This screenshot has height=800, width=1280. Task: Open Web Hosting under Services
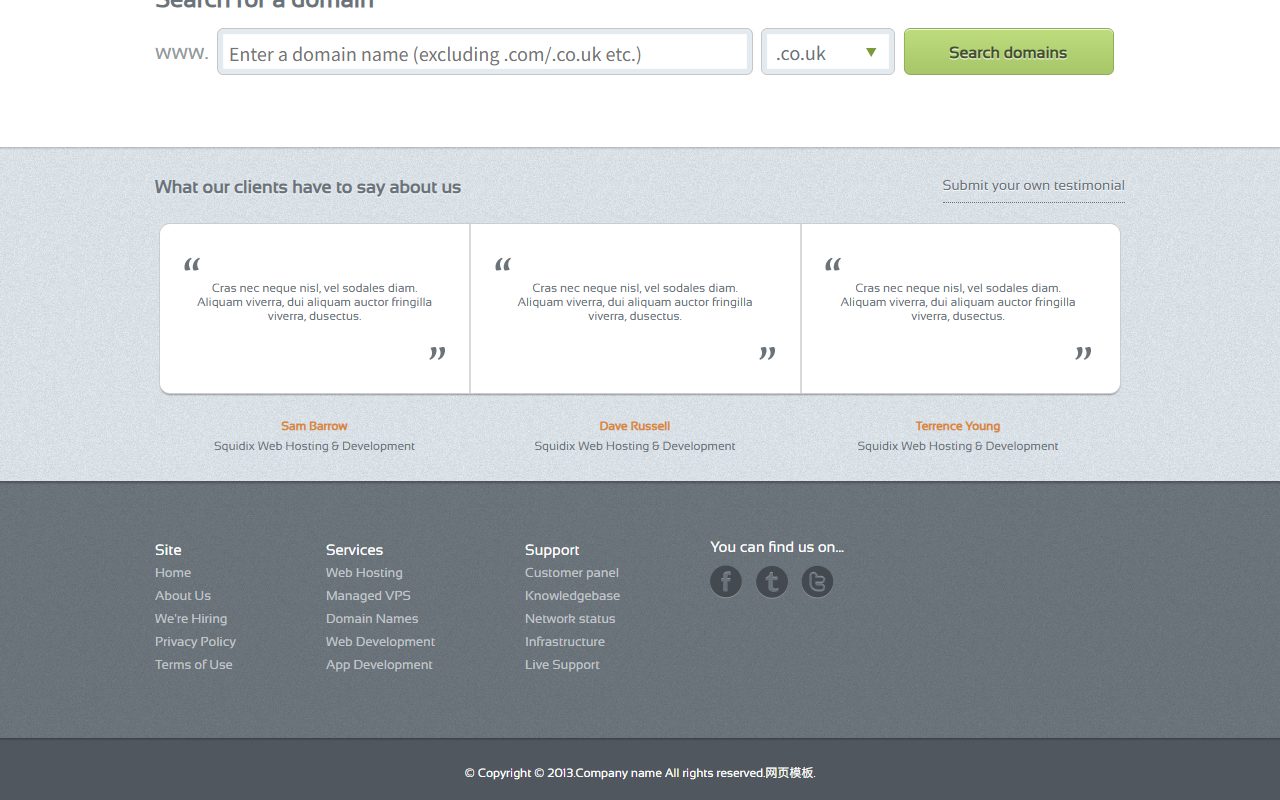364,573
